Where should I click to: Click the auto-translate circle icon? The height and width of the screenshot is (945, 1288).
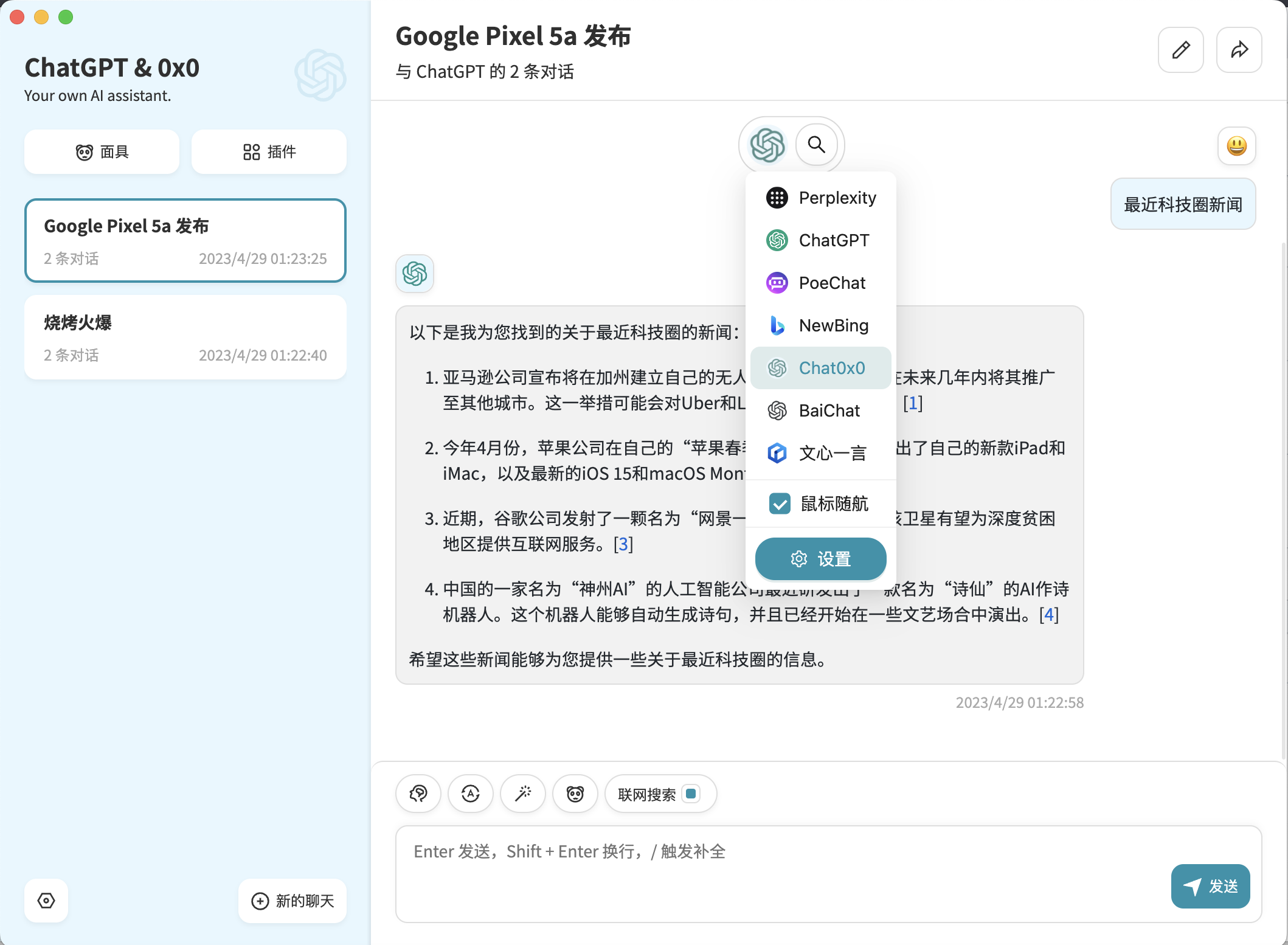coord(470,794)
